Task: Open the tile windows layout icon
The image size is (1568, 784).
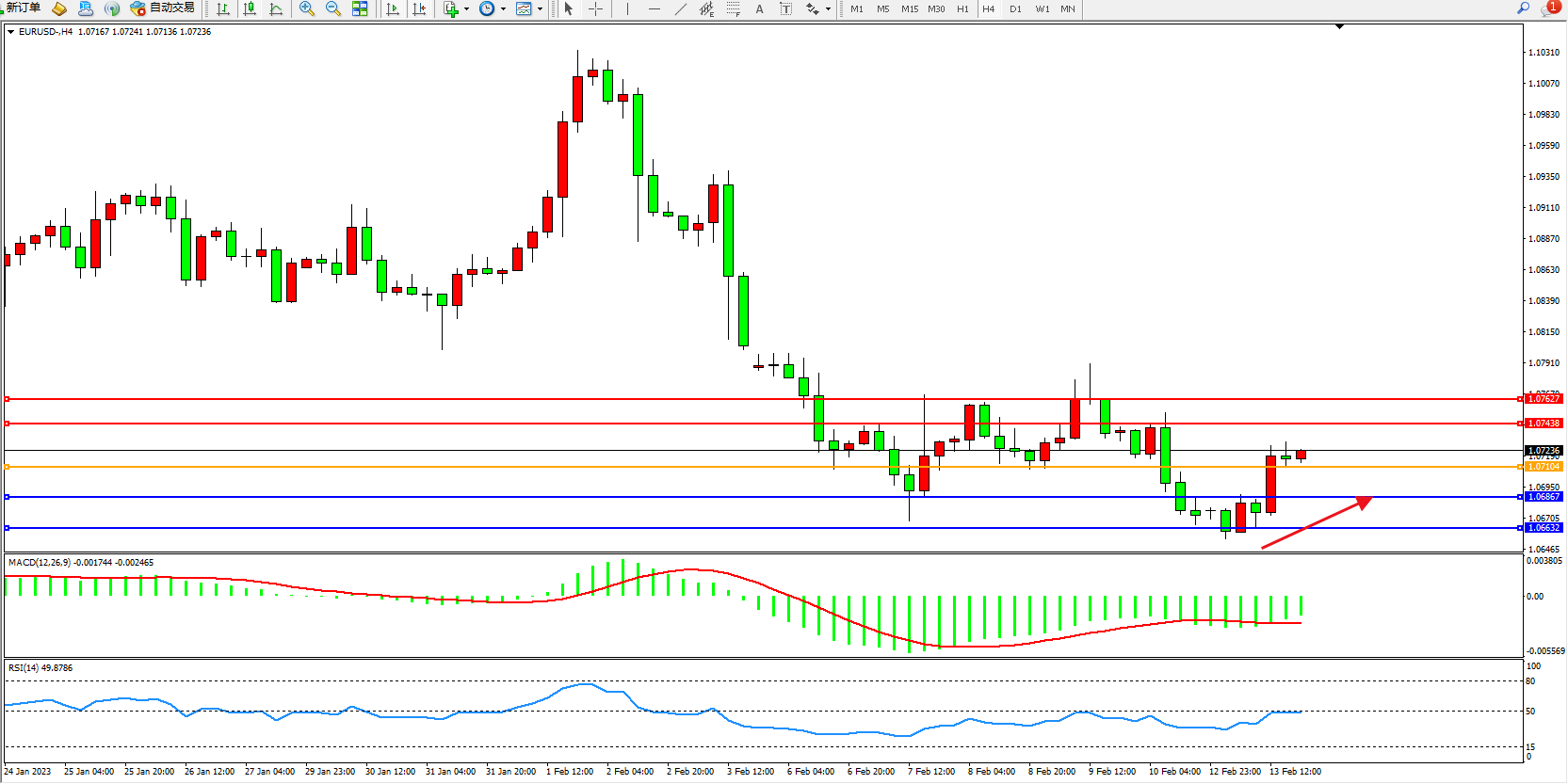Action: pos(360,8)
